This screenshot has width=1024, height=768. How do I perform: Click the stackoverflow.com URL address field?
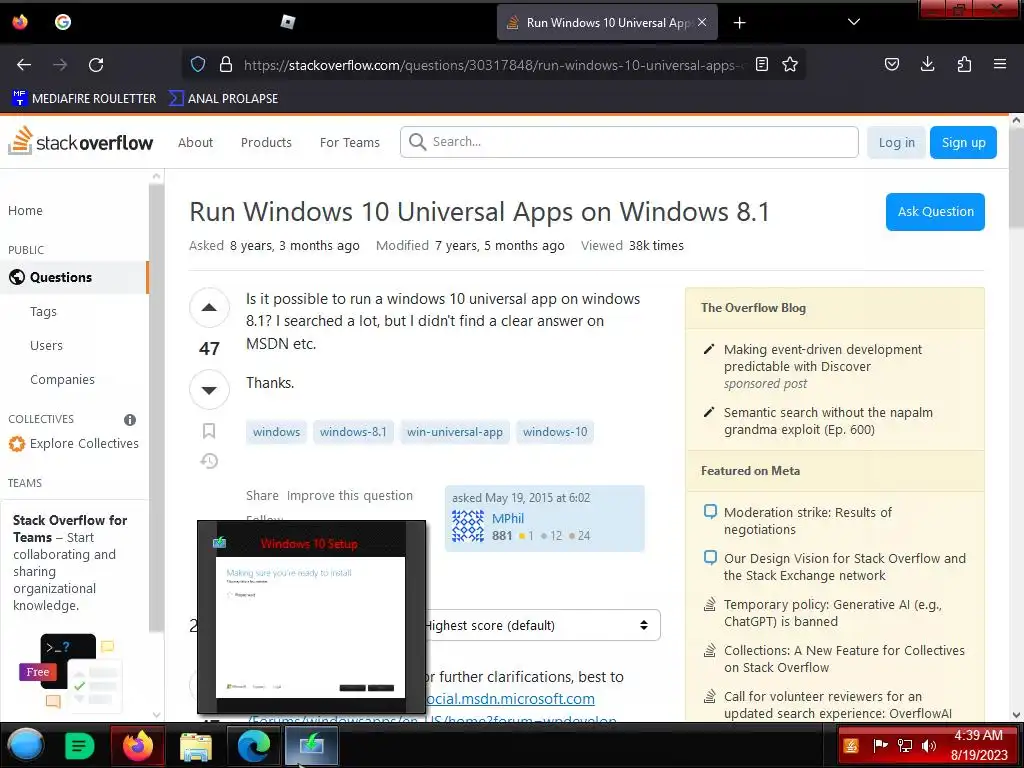[493, 65]
